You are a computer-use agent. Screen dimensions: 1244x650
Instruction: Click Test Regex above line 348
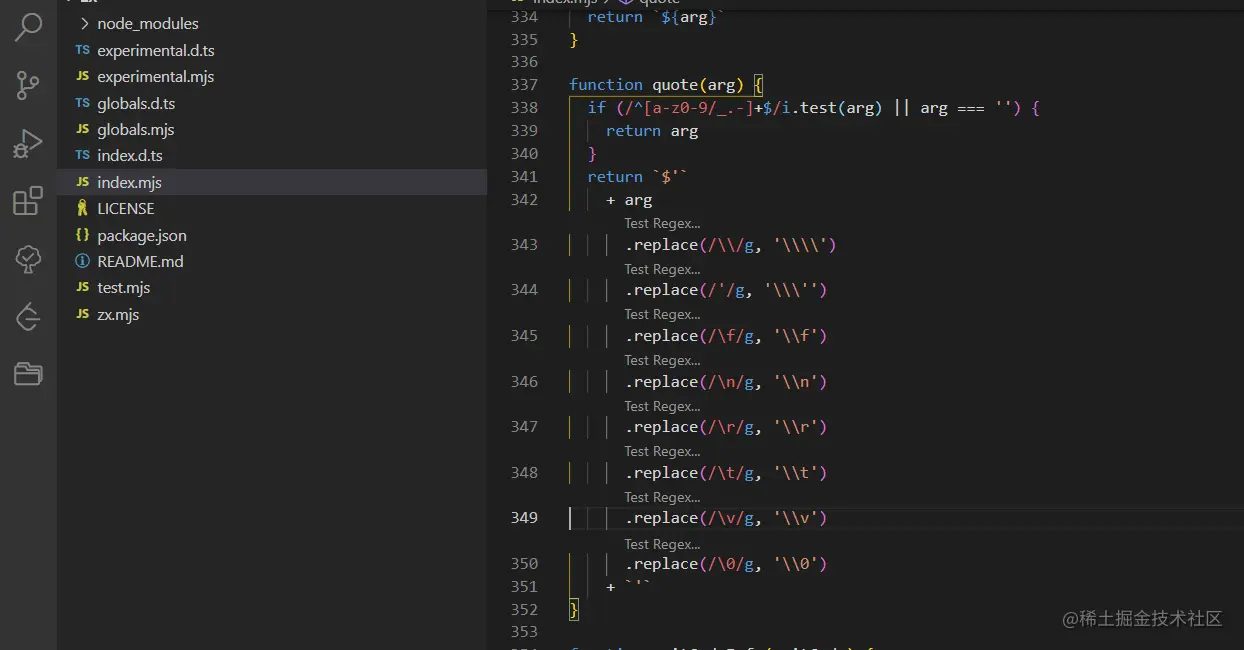662,451
